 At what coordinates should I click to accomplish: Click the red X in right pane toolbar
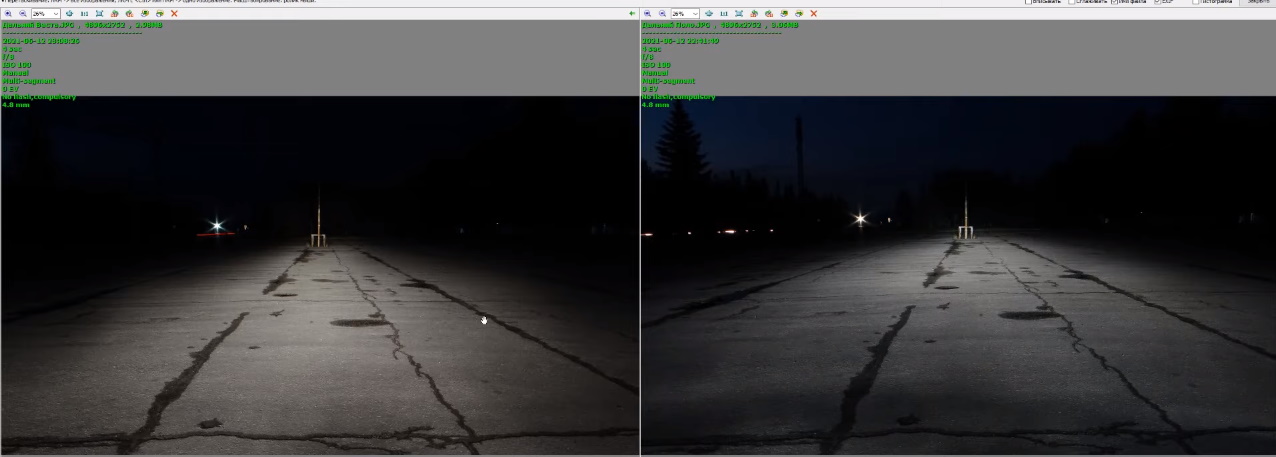coord(813,13)
